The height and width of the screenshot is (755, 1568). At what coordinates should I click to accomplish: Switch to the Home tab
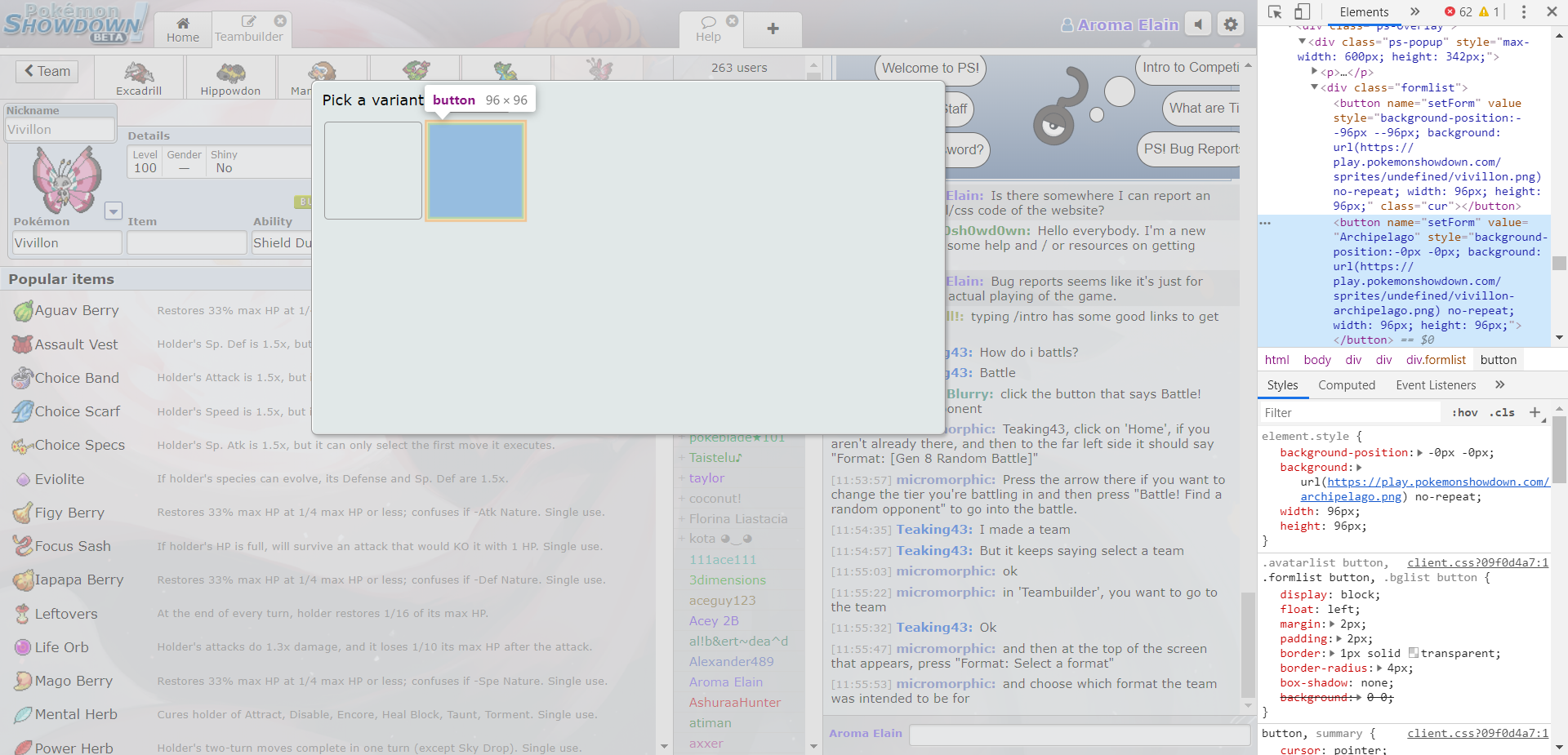point(183,29)
